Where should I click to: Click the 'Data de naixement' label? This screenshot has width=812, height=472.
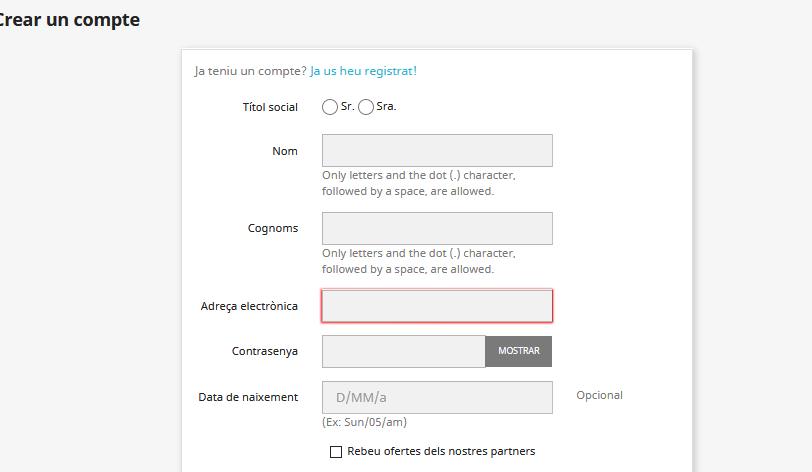(x=248, y=397)
